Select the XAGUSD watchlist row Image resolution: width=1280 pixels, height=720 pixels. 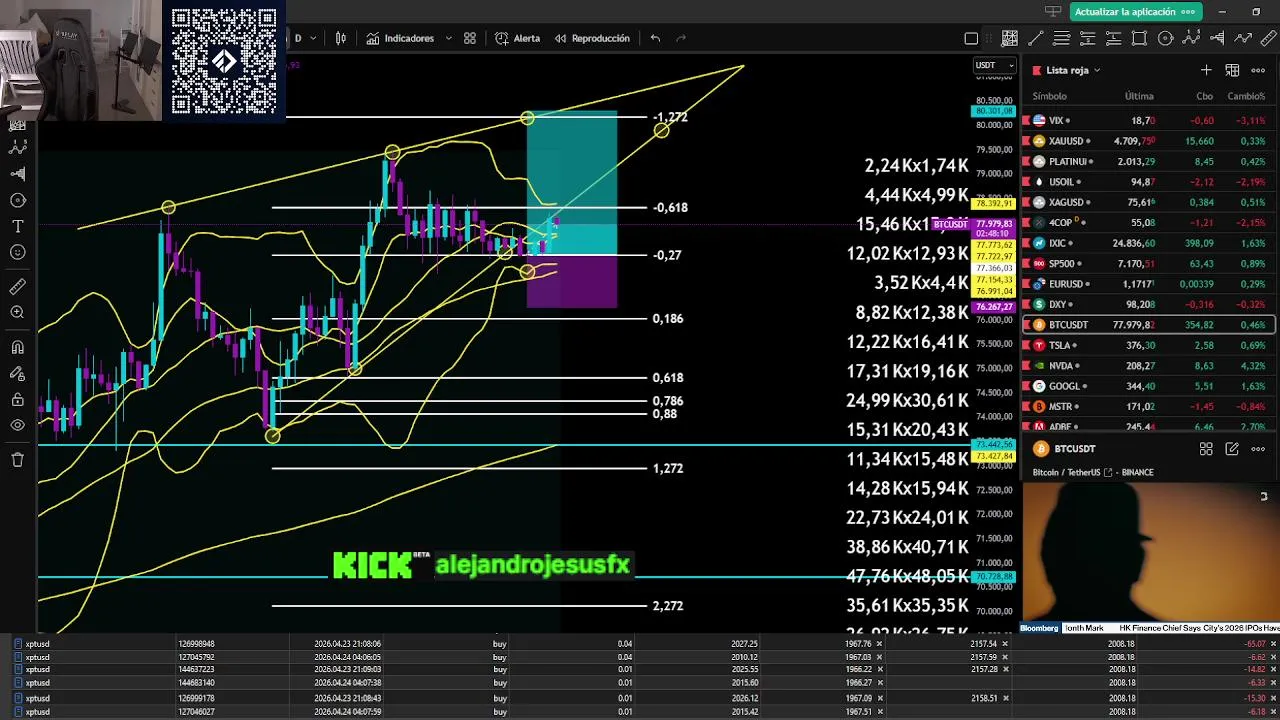(1148, 202)
